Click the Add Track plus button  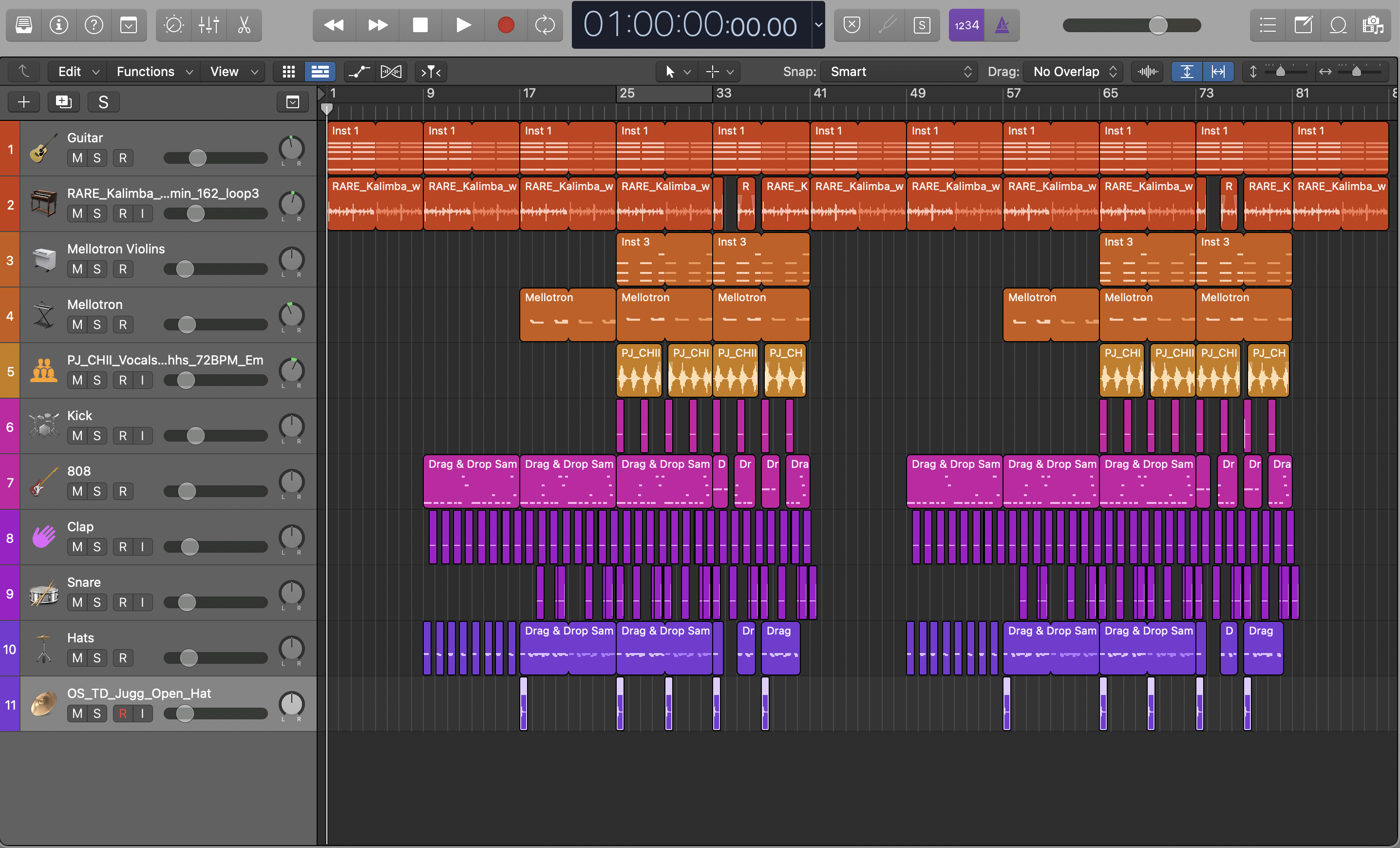(x=24, y=102)
